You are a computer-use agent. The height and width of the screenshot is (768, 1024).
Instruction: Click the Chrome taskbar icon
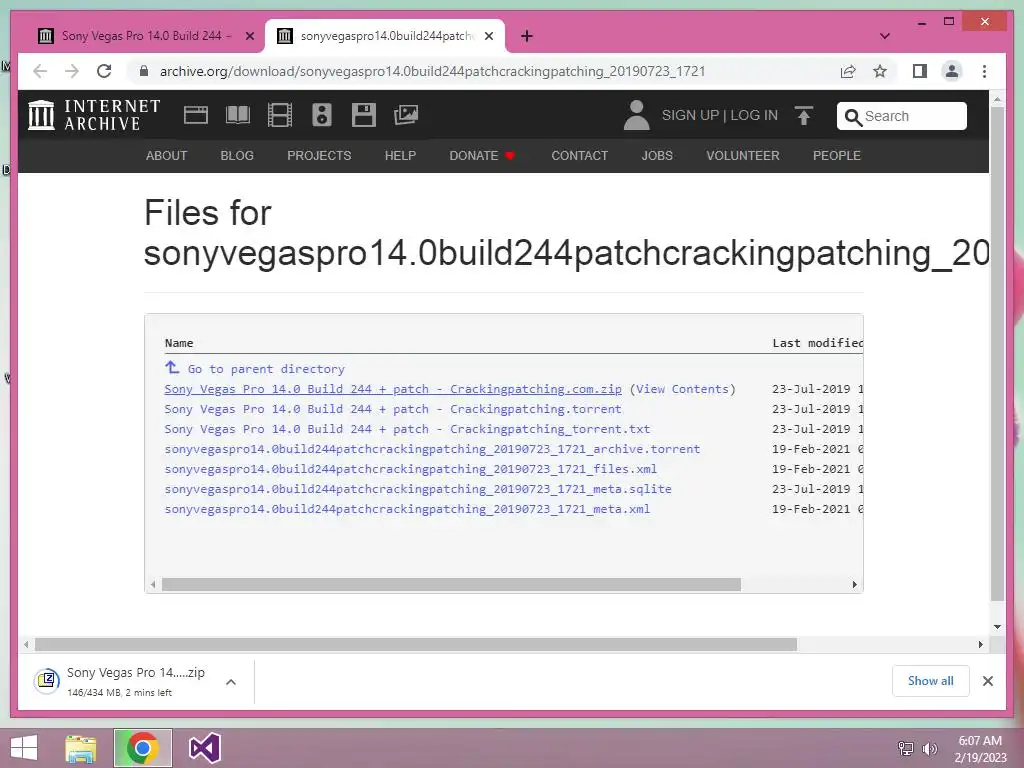tap(142, 748)
